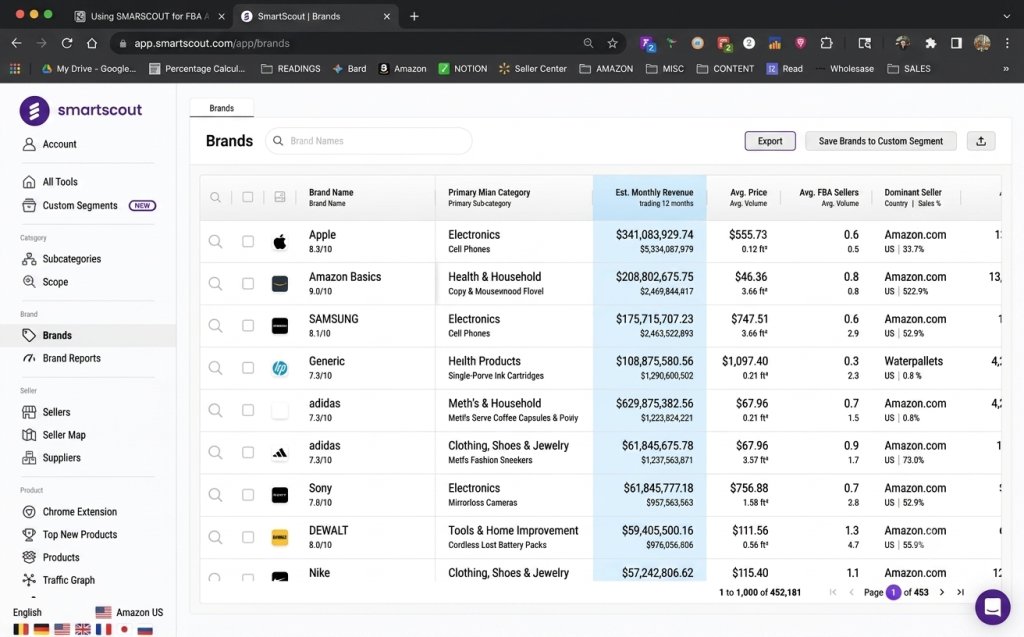
Task: Open the READINGS bookmarks folder
Action: click(x=291, y=69)
